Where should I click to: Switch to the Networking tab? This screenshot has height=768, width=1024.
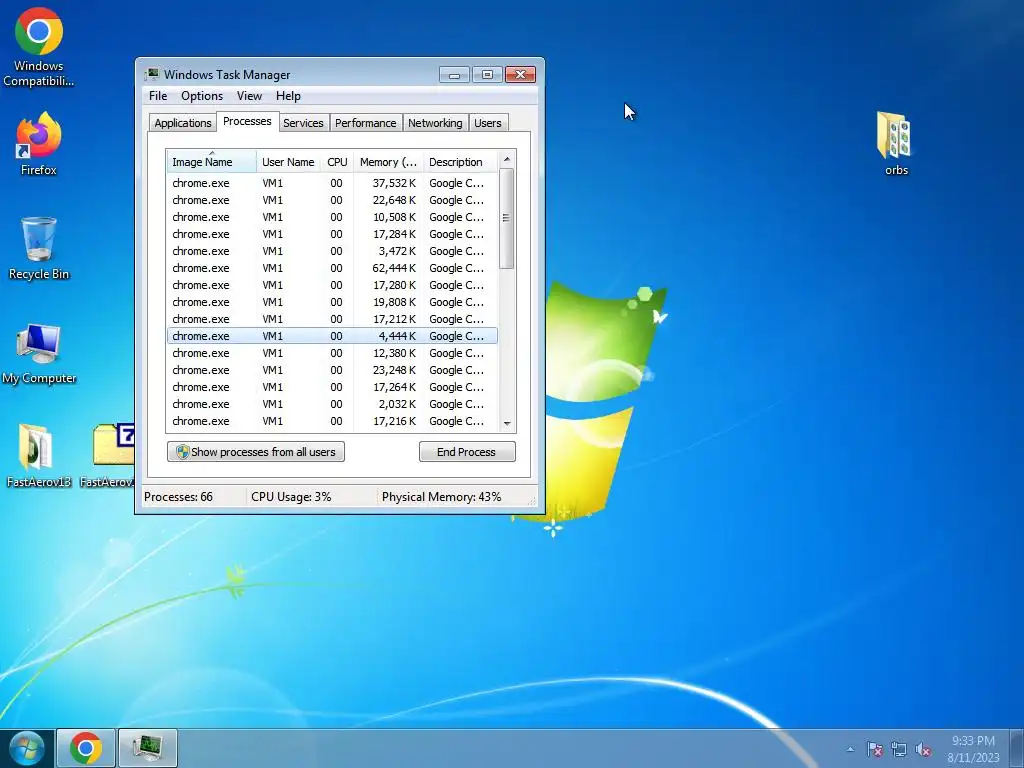(435, 123)
